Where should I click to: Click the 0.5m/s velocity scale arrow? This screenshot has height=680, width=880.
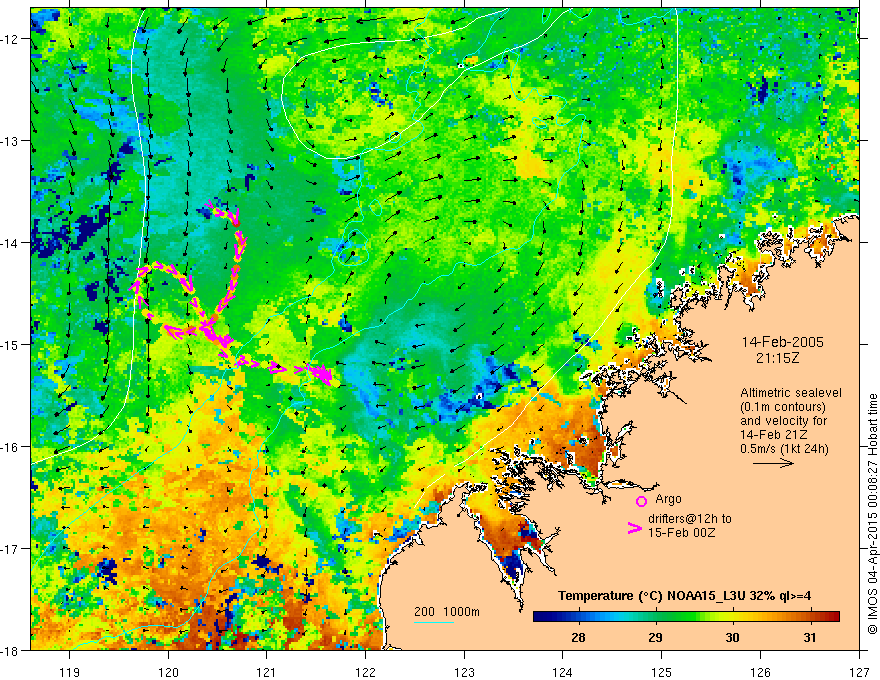[773, 463]
